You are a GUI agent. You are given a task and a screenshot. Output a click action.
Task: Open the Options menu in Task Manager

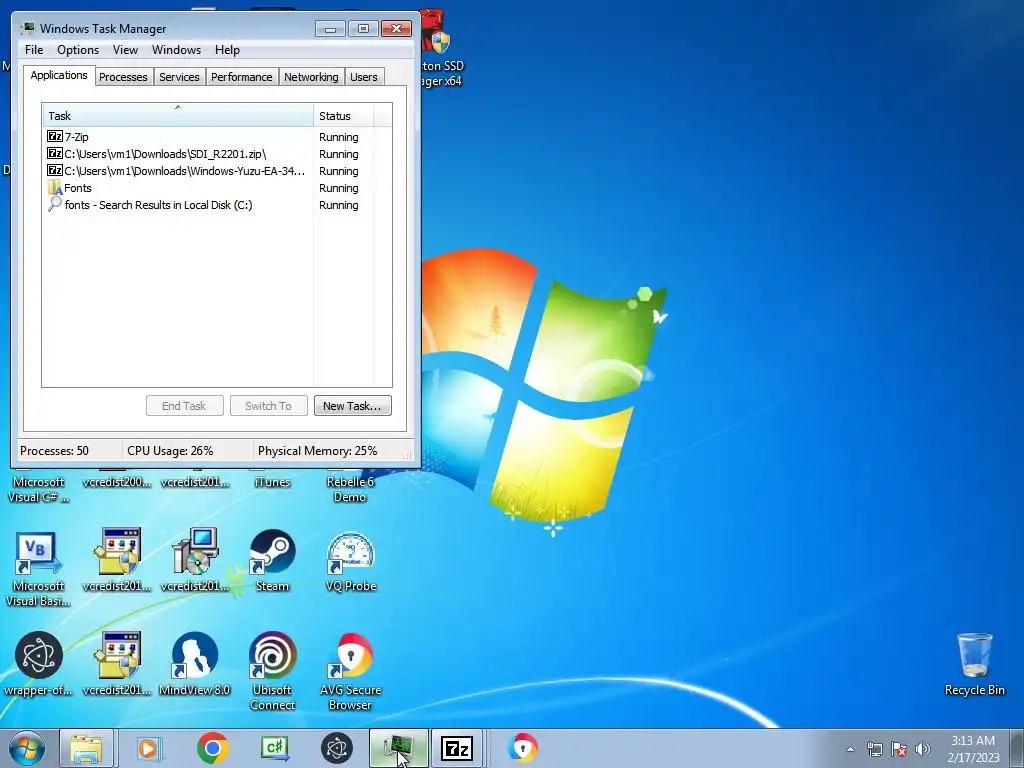78,50
